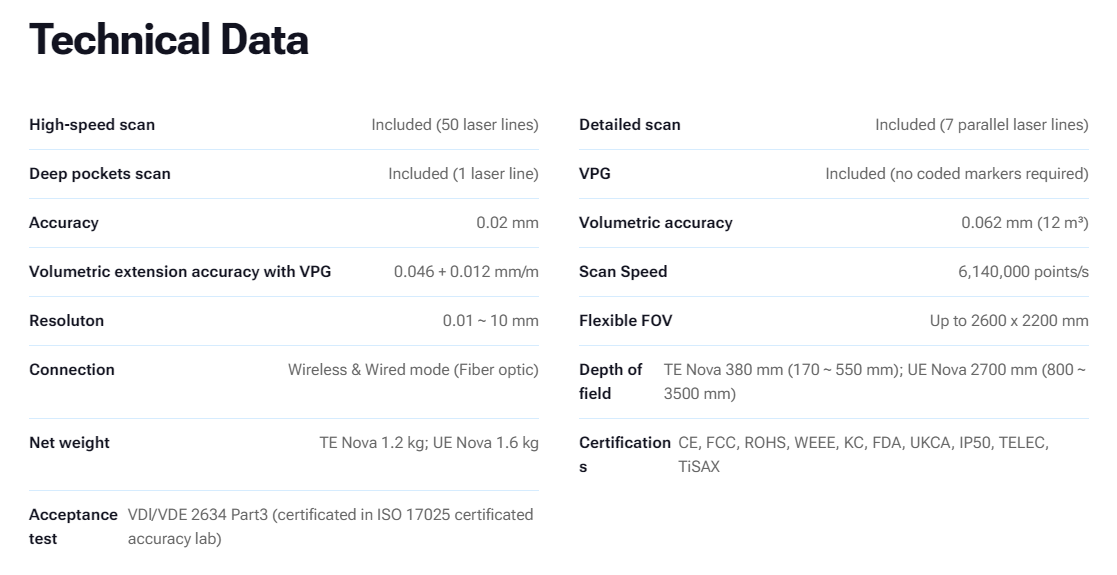Select Volumetric extension accuracy with VPG label
This screenshot has width=1117, height=575.
point(180,271)
